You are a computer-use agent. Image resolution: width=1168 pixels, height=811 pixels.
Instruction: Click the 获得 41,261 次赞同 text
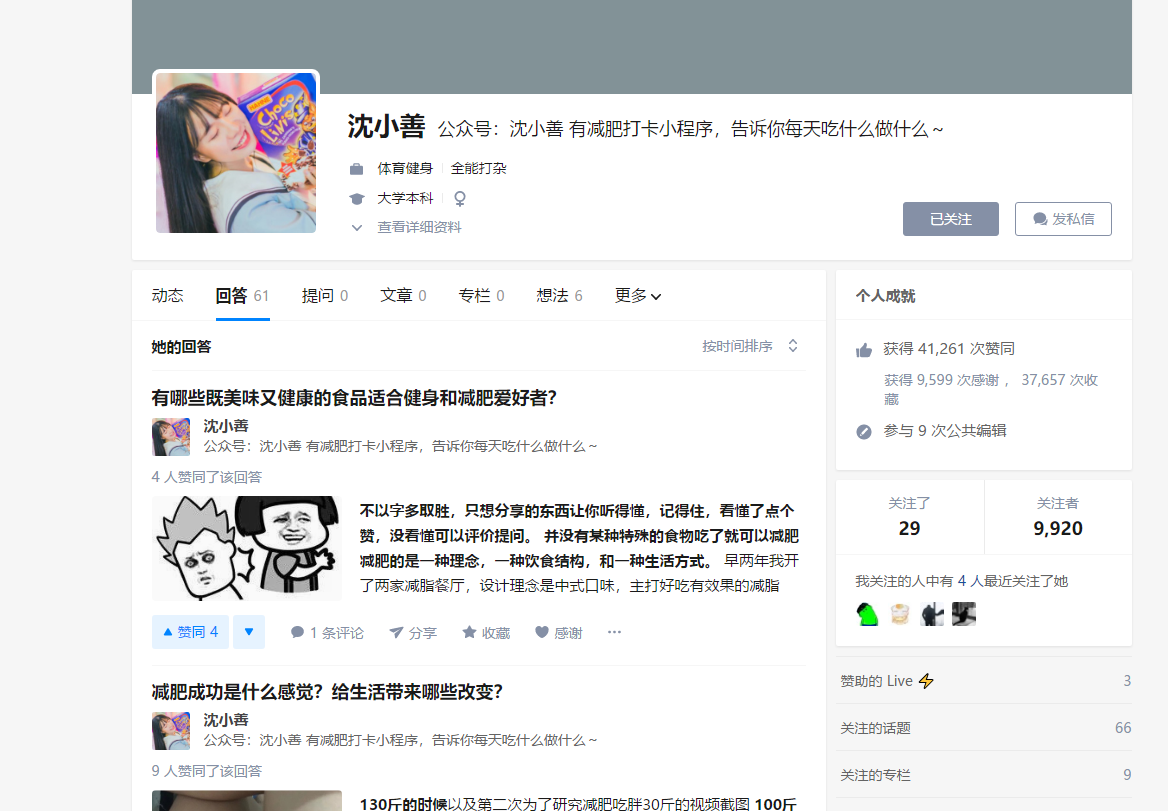point(949,349)
